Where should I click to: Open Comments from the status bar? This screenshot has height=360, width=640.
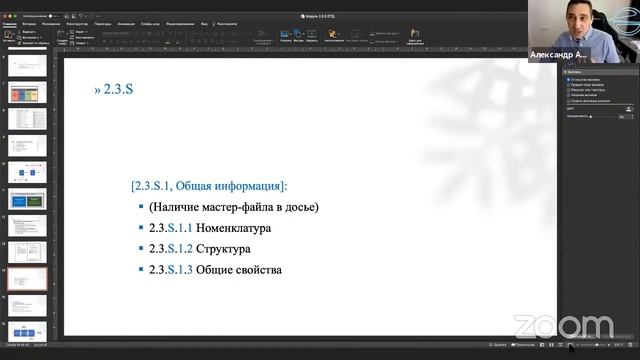click(523, 345)
